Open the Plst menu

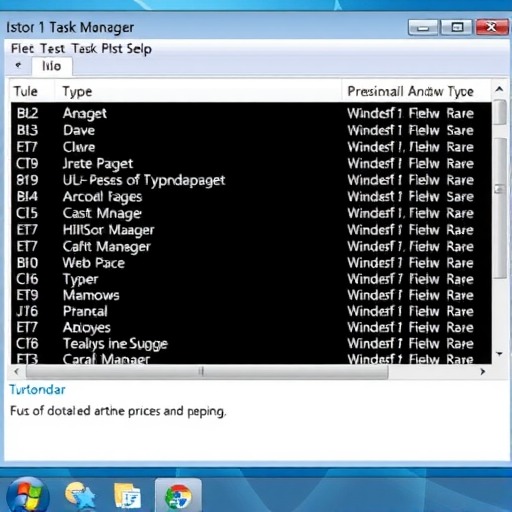(x=112, y=49)
